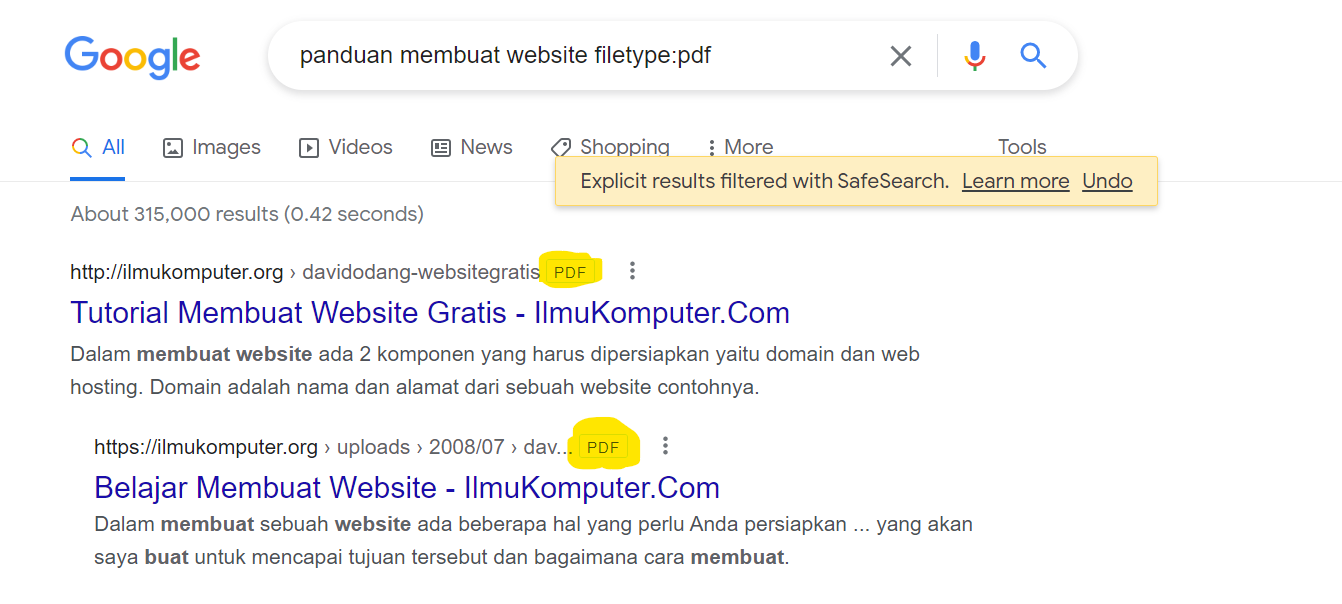
Task: Open the Shopping tab
Action: click(610, 147)
